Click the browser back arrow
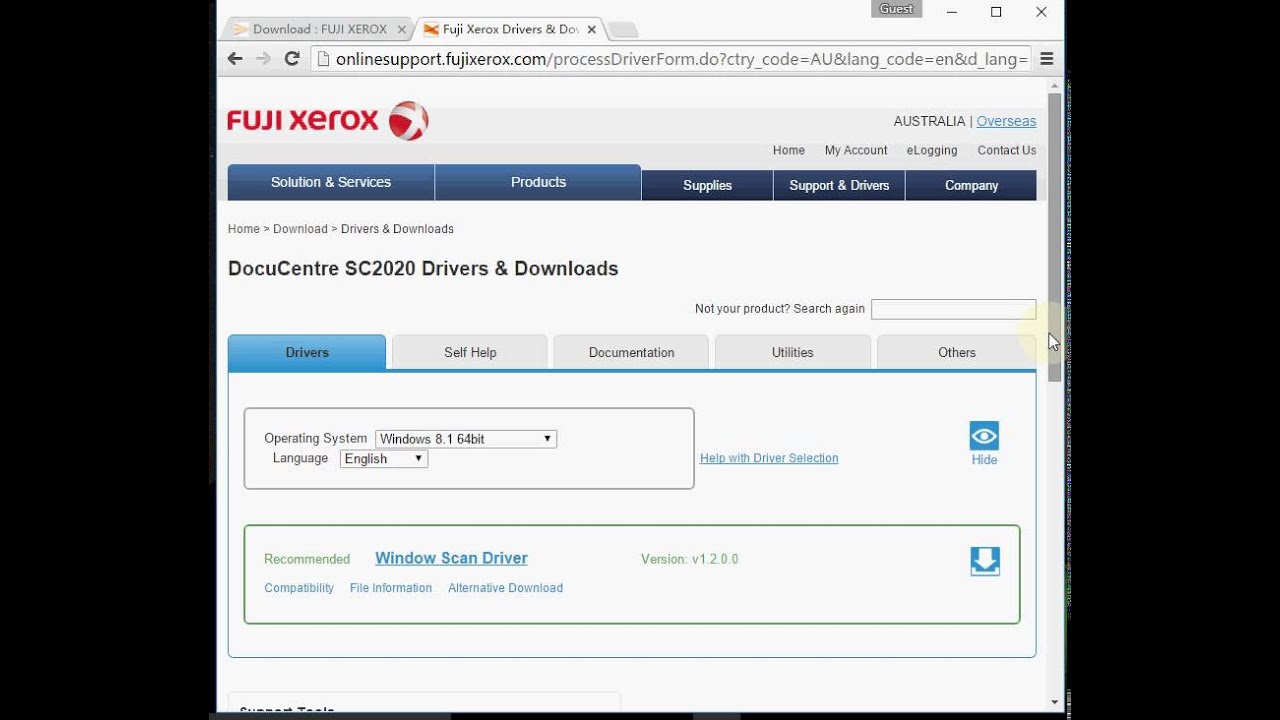This screenshot has width=1280, height=720. pyautogui.click(x=235, y=59)
